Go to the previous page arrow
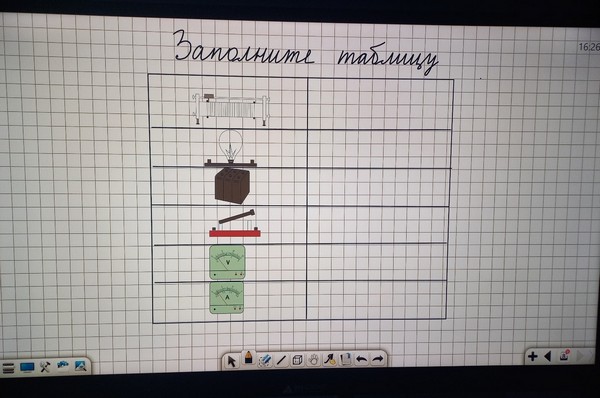 [x=548, y=357]
